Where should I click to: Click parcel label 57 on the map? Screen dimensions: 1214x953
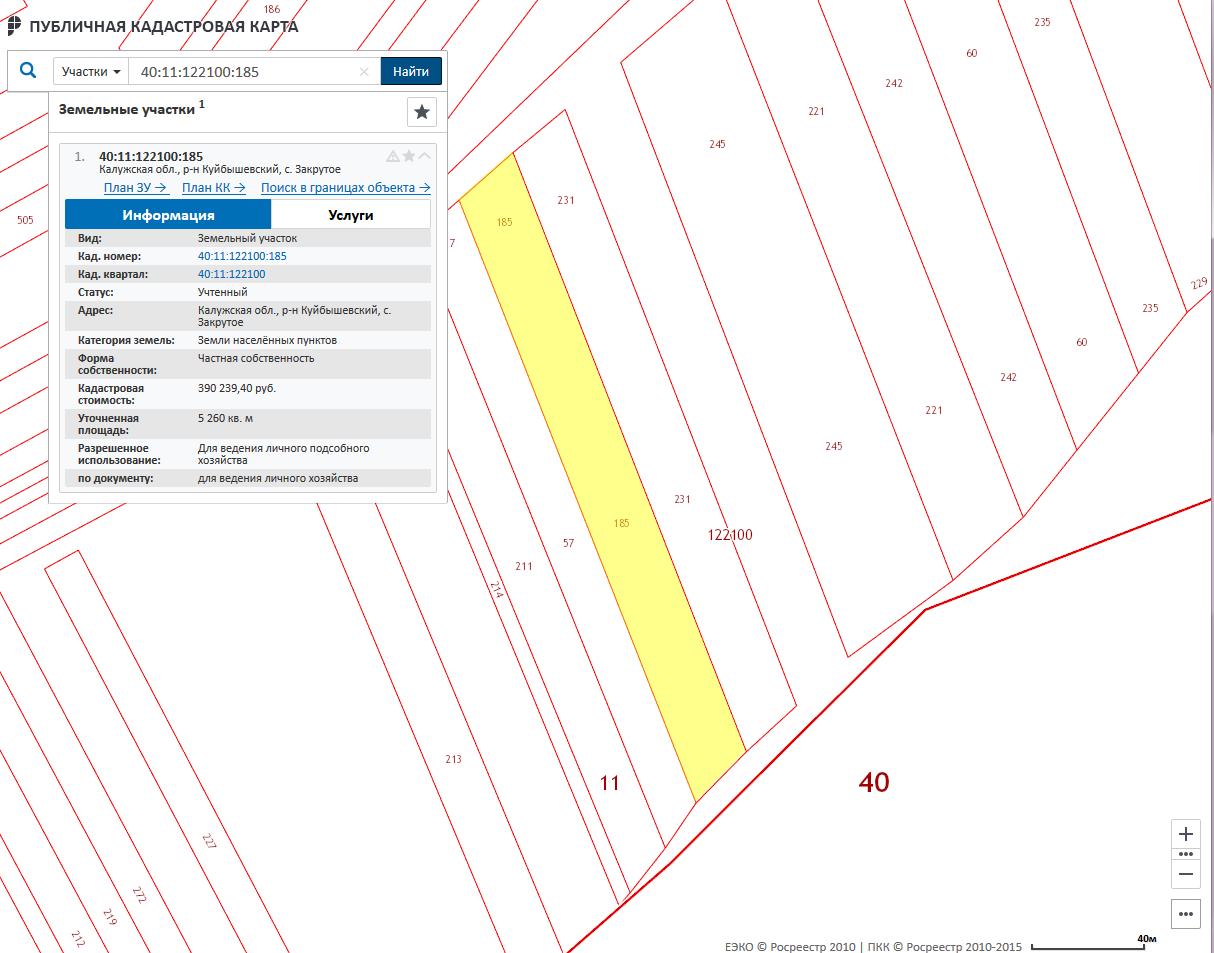[x=569, y=543]
